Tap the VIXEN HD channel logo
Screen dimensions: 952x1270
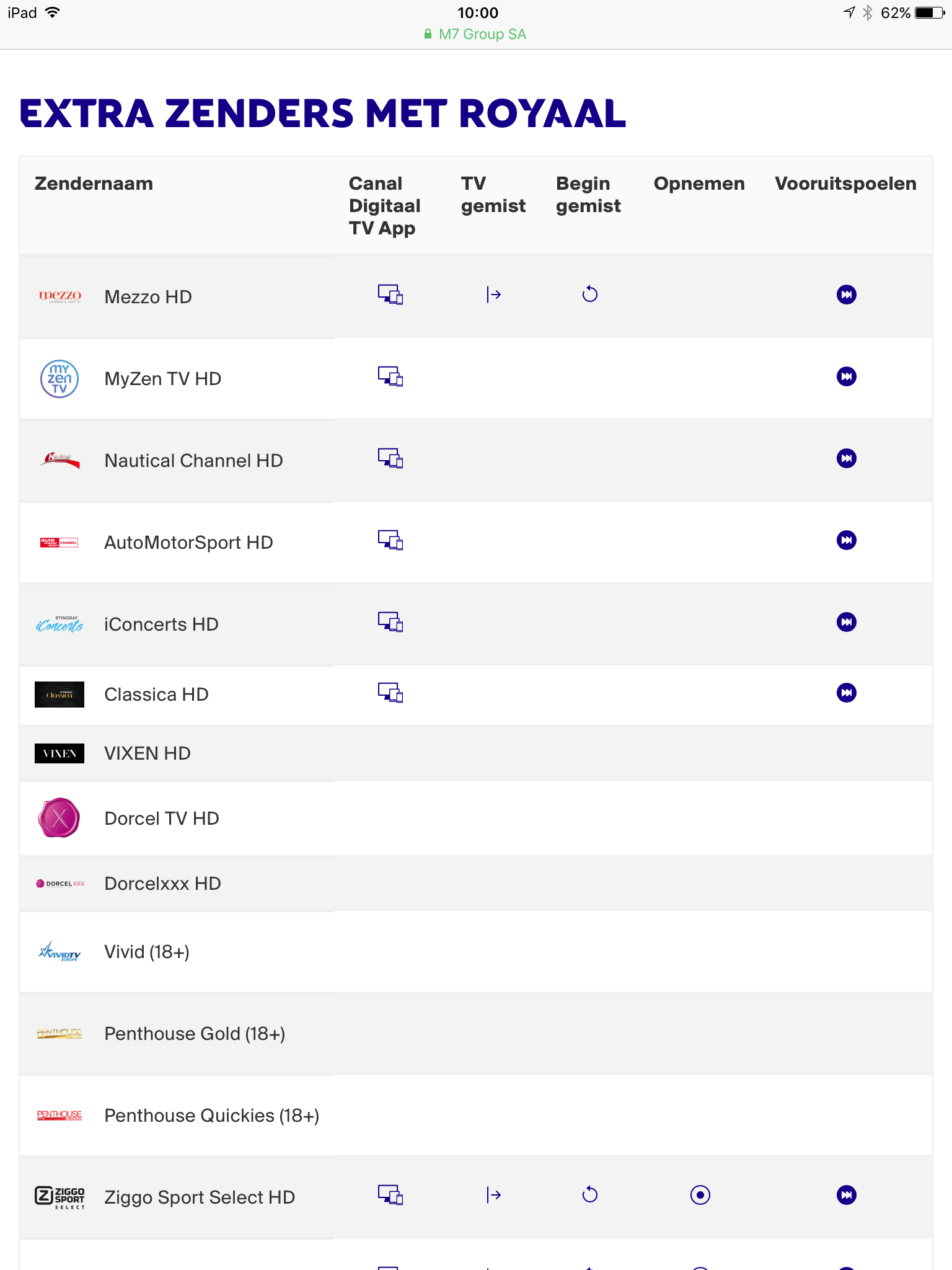click(x=59, y=753)
